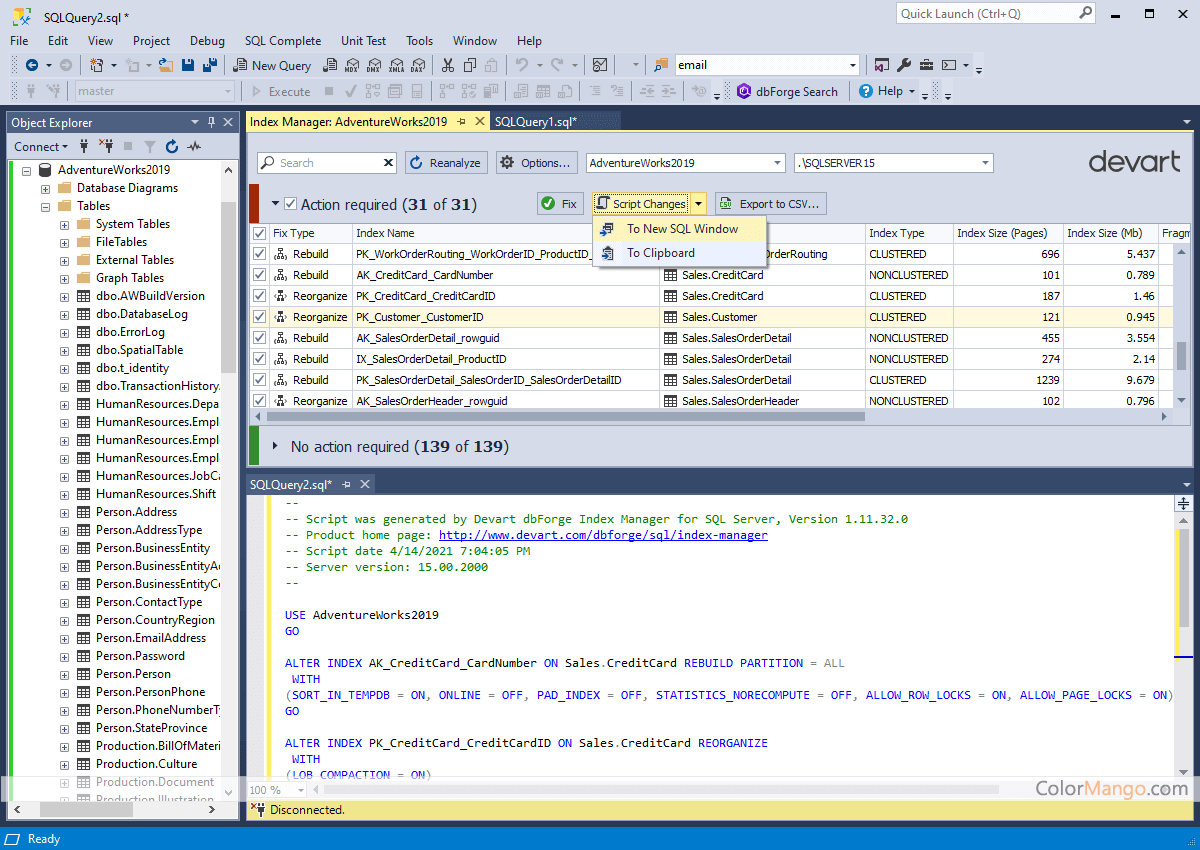
Task: Open the SQL Complete menu
Action: coord(283,41)
